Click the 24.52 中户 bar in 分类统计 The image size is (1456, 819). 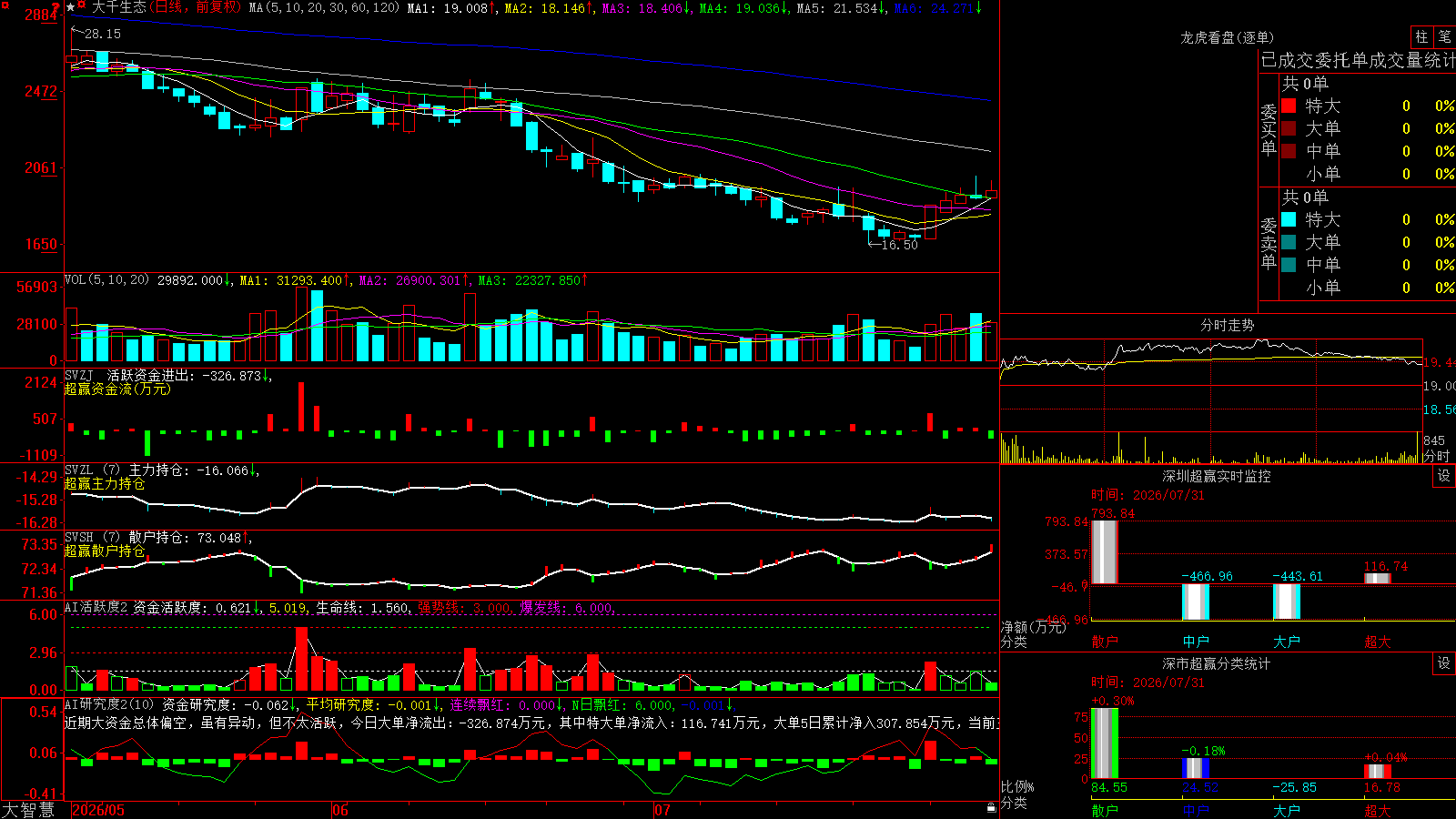(x=1195, y=768)
